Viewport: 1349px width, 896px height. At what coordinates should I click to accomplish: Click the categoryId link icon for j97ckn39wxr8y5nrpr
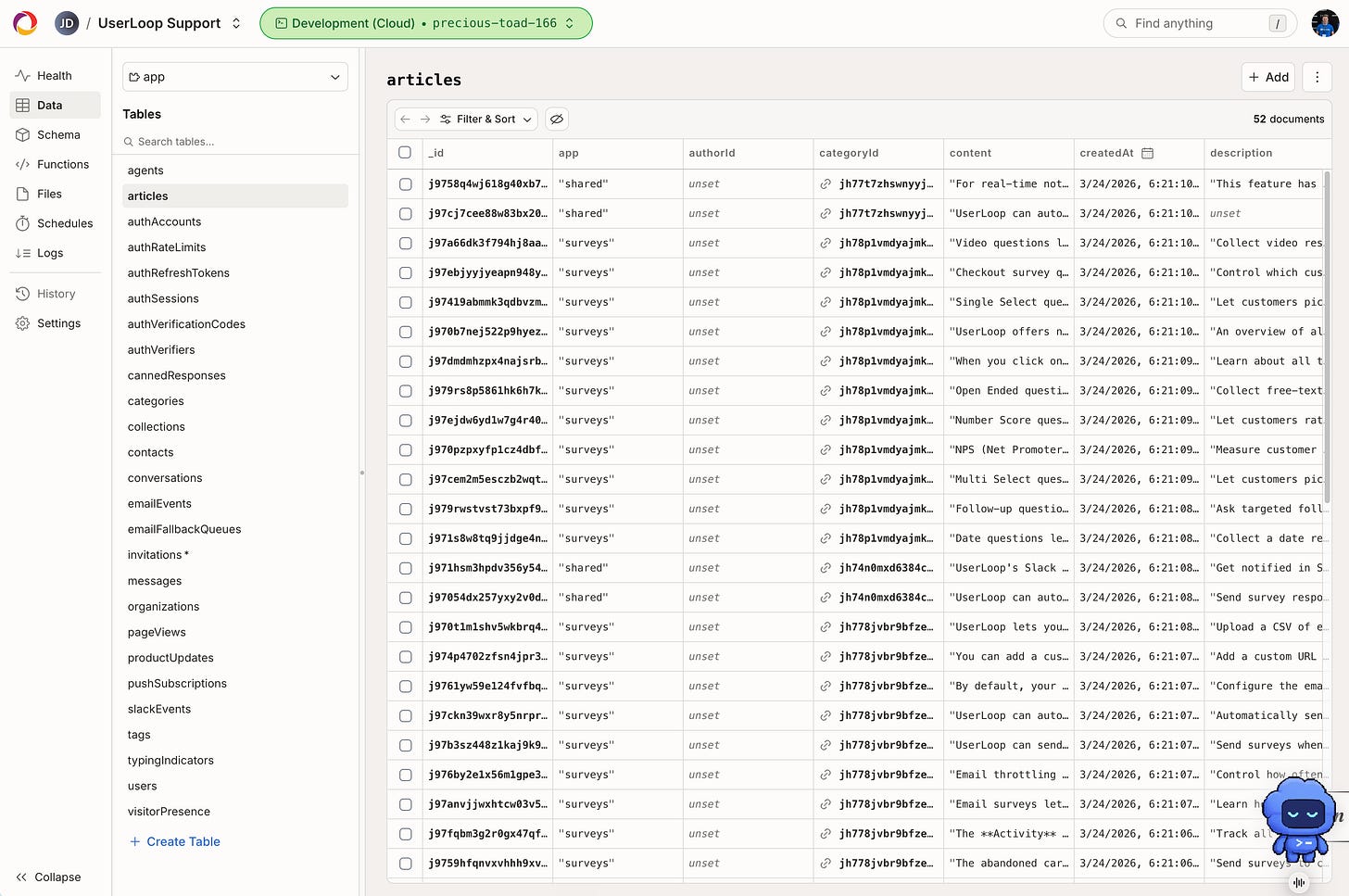[x=825, y=716]
